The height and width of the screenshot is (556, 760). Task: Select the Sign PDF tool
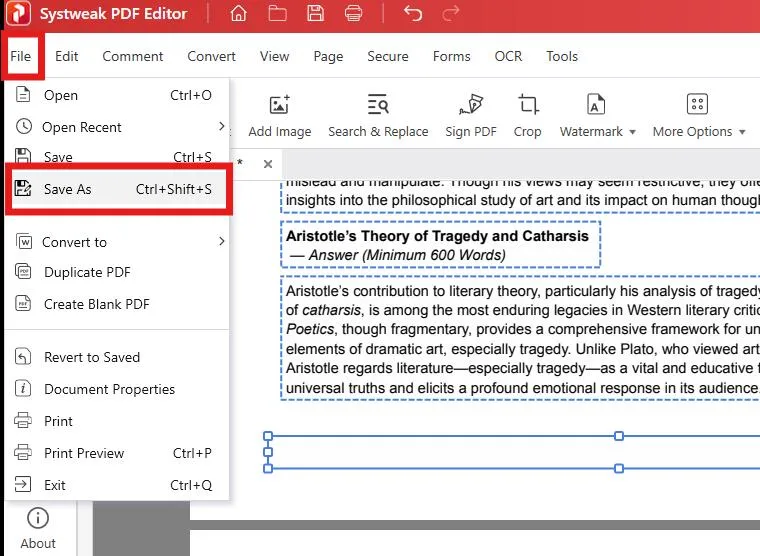click(471, 116)
